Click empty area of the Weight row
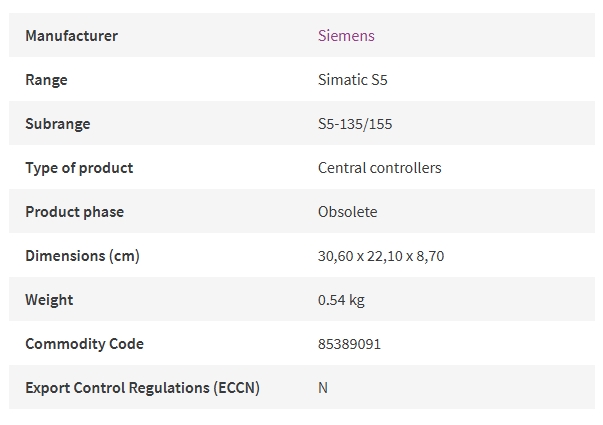Screen dimensions: 603x425 coord(481,299)
